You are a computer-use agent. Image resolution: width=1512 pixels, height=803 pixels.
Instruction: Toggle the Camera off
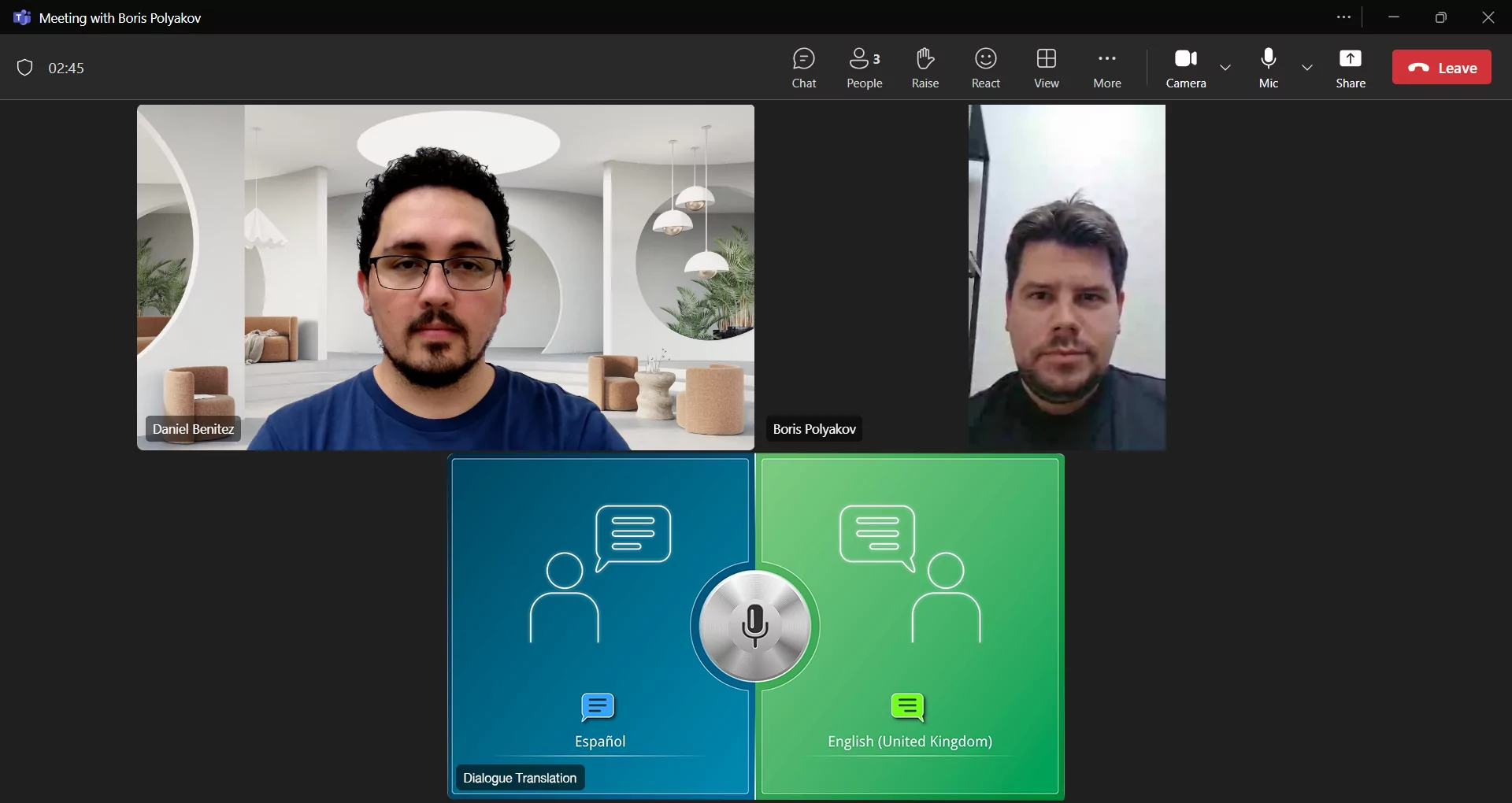pyautogui.click(x=1185, y=68)
